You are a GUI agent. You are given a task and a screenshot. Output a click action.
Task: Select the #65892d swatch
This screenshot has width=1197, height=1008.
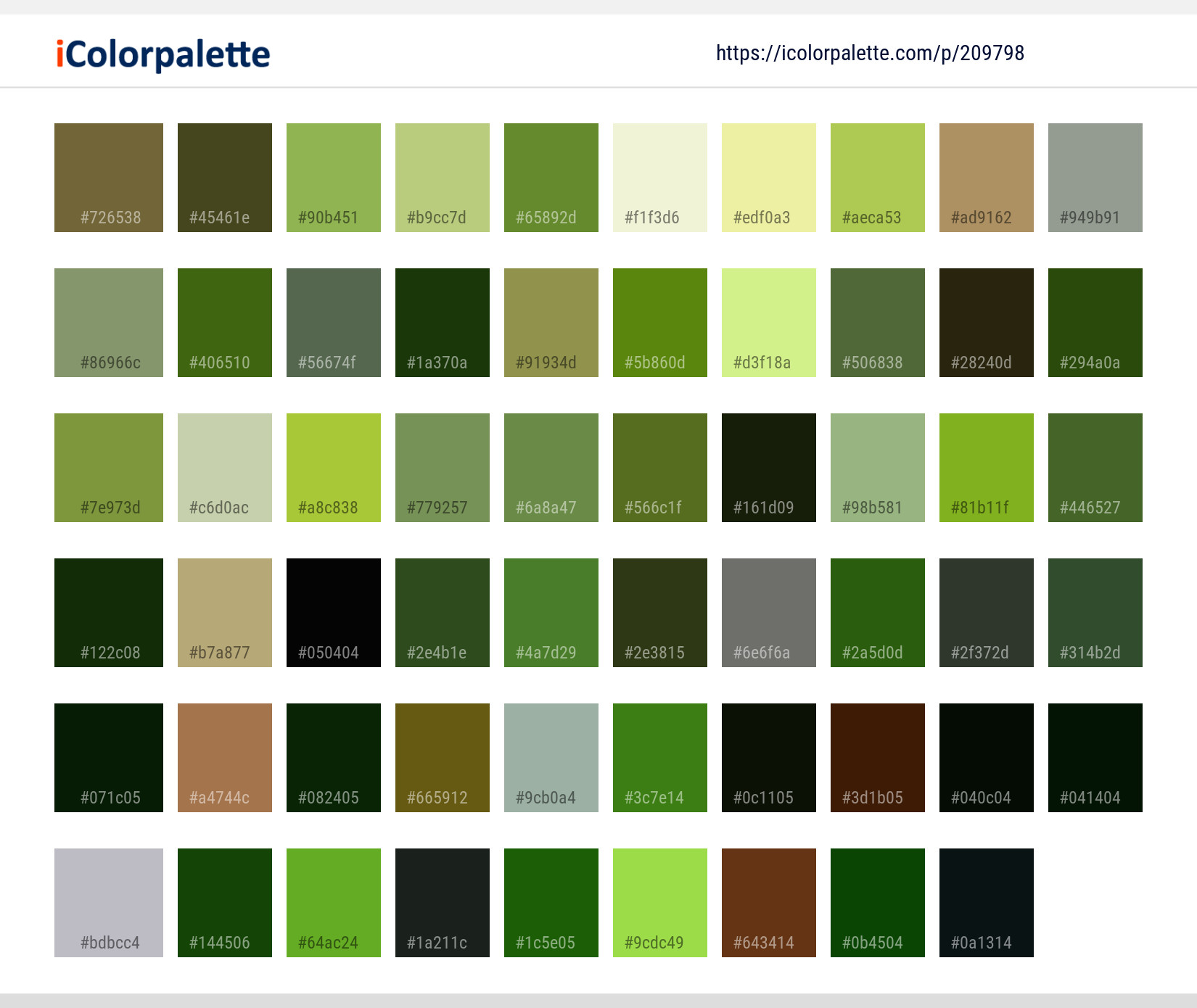[x=551, y=178]
